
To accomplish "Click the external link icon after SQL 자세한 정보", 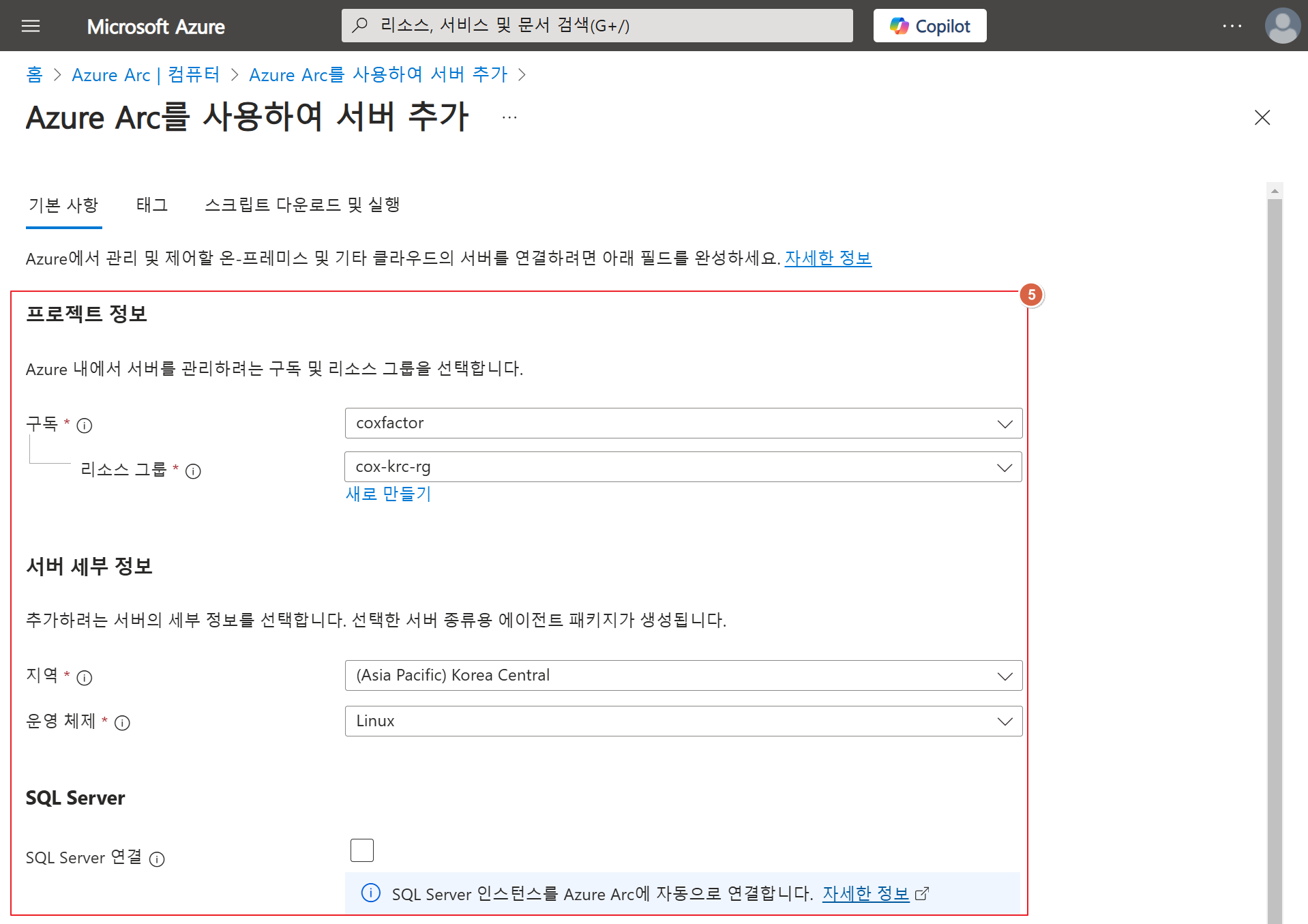I will click(x=921, y=893).
